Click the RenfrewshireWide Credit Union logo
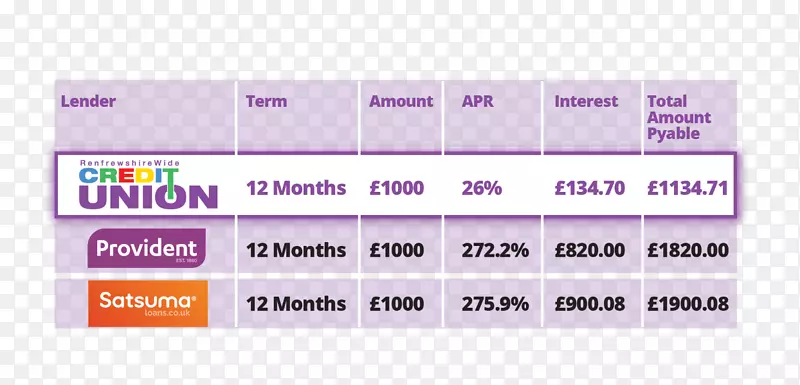Viewport: 800px width, 385px height. tap(148, 184)
